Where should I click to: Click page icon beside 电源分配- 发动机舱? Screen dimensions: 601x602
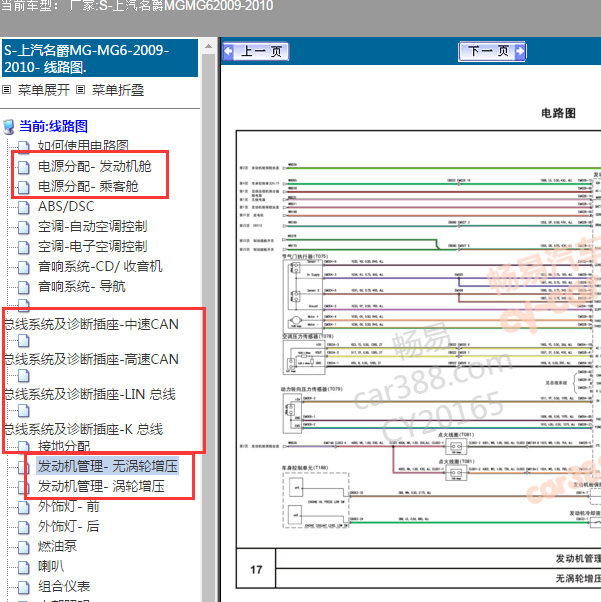click(x=23, y=167)
